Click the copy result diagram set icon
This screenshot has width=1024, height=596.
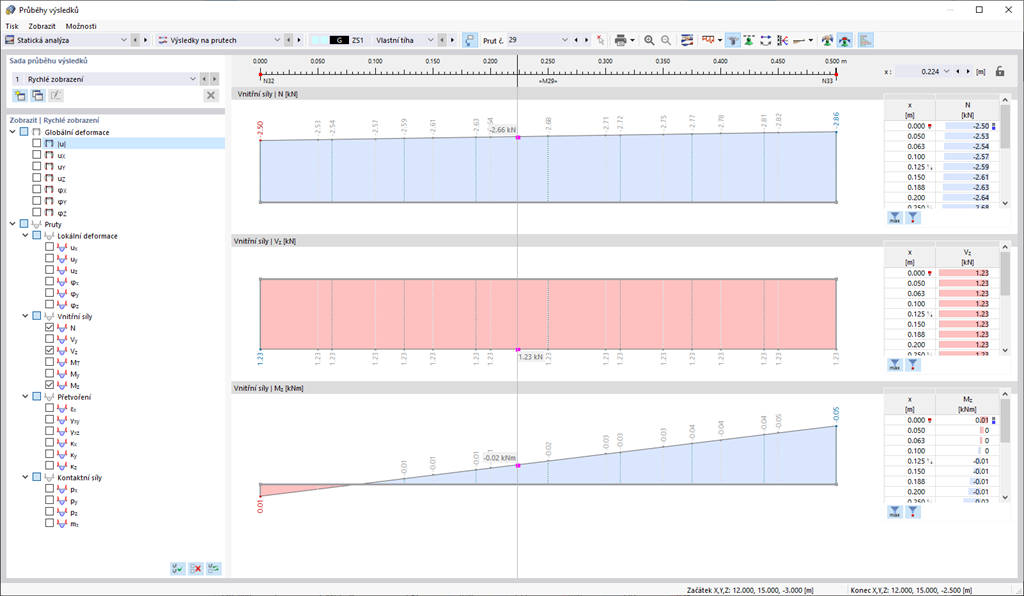coord(38,95)
